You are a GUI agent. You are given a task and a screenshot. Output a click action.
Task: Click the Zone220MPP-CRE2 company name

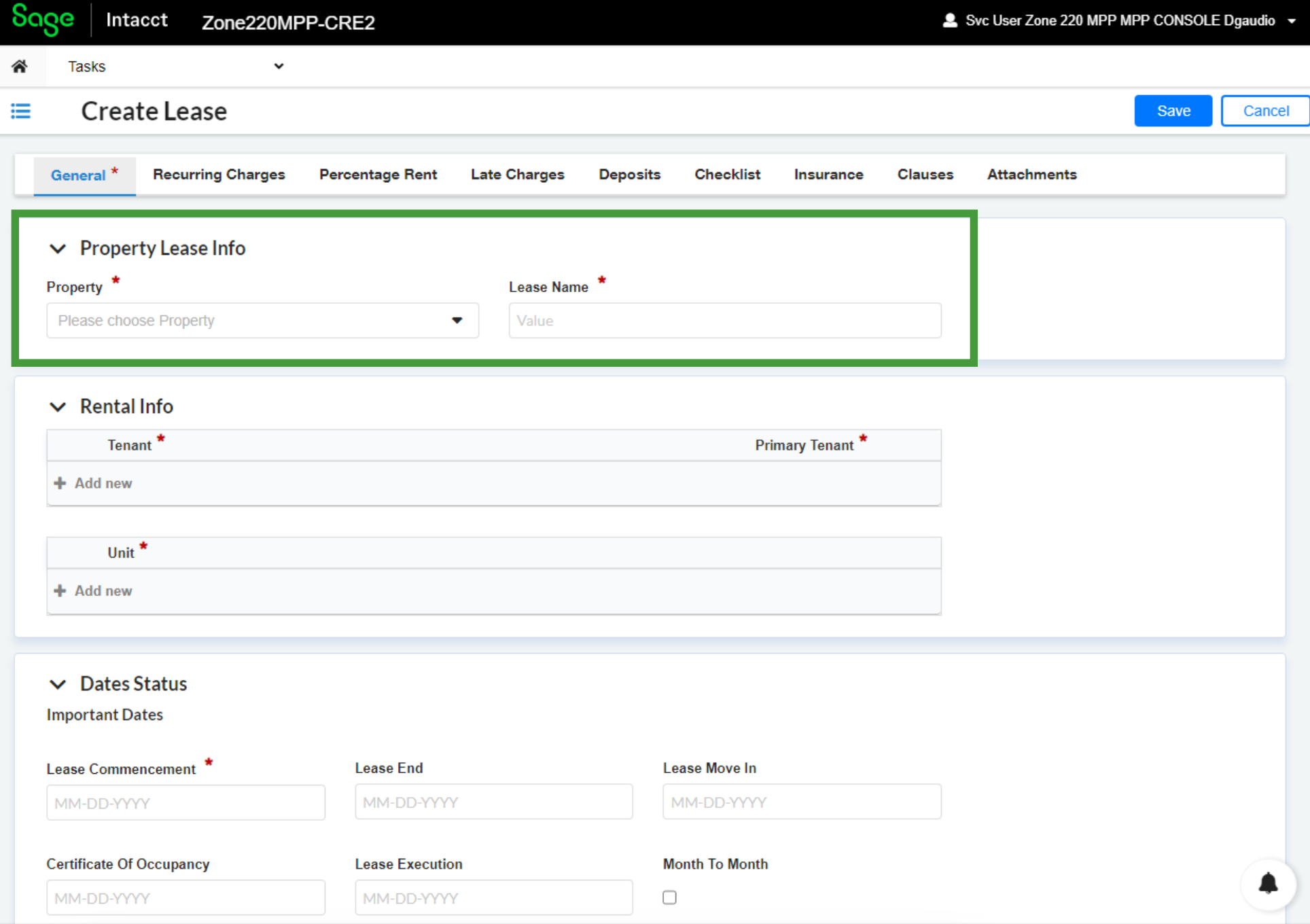288,22
